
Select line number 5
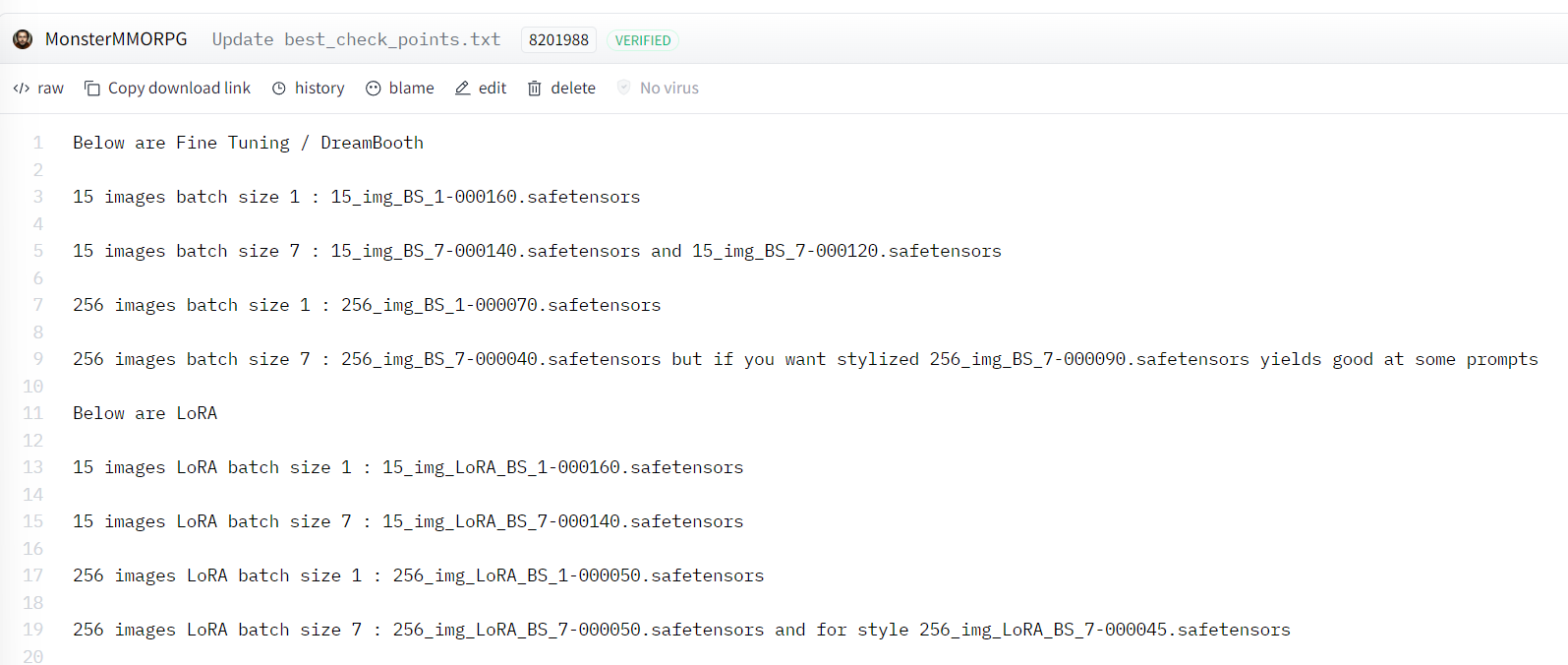coord(38,251)
